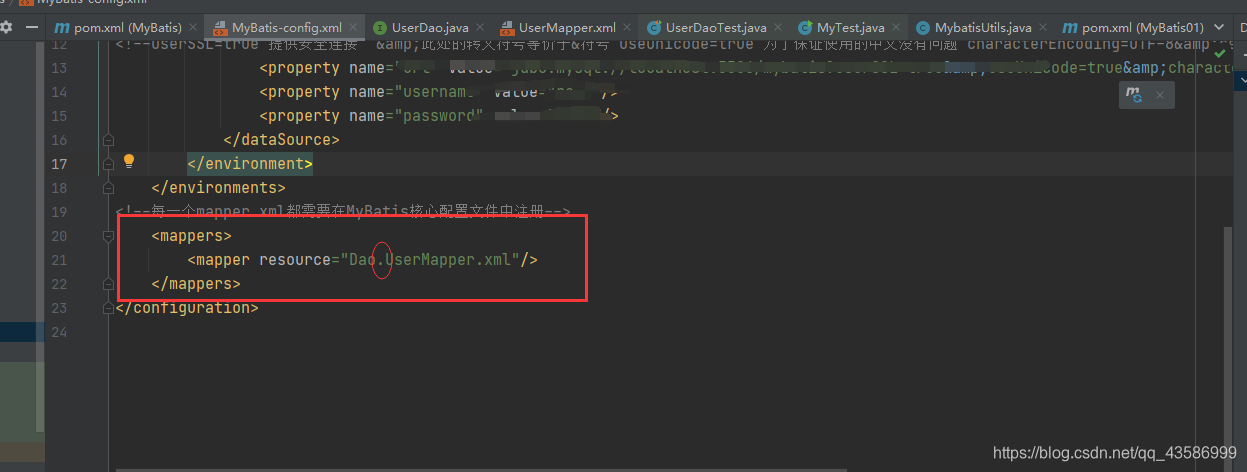1247x472 pixels.
Task: Close the MybatisUtils.java tab
Action: (1043, 28)
